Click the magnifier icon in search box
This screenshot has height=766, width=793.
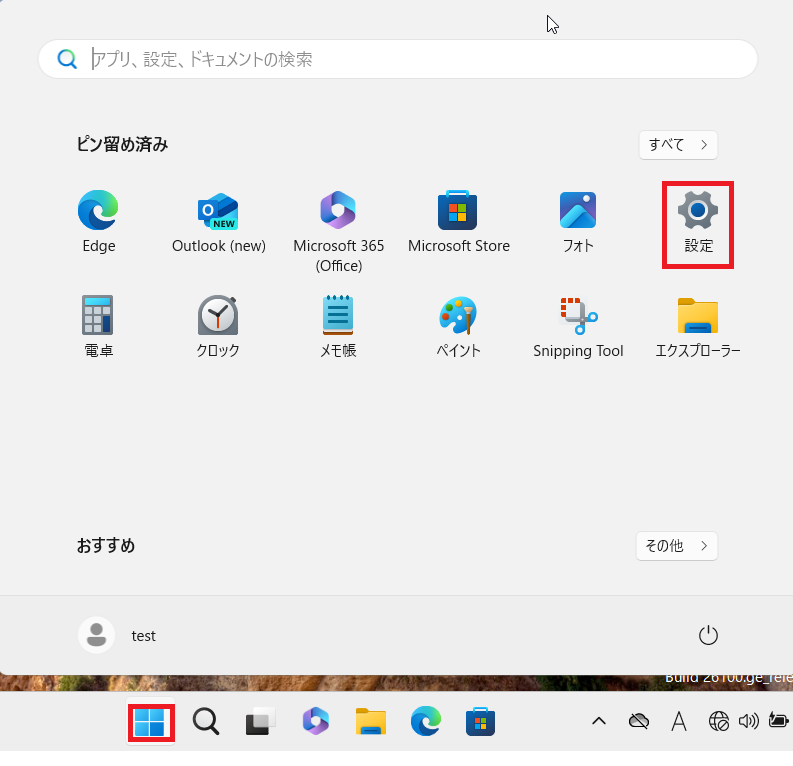click(67, 59)
